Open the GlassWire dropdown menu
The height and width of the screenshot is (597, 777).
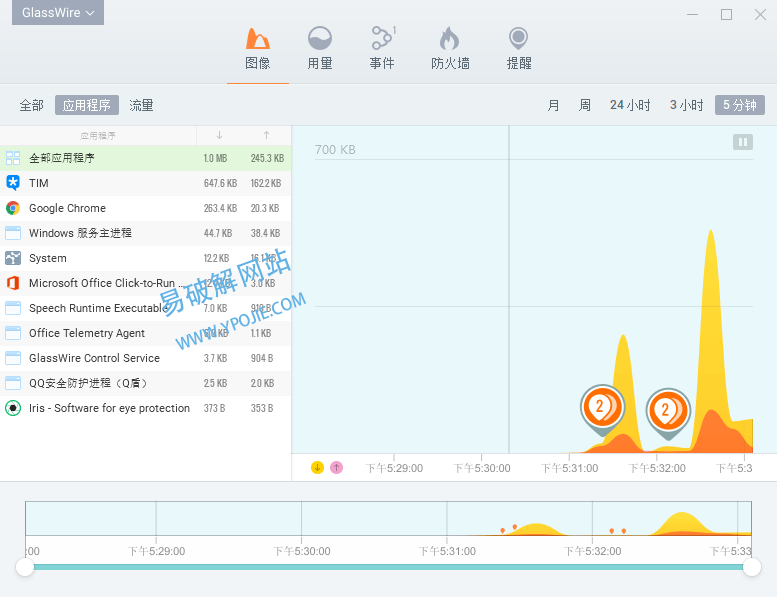pyautogui.click(x=58, y=13)
